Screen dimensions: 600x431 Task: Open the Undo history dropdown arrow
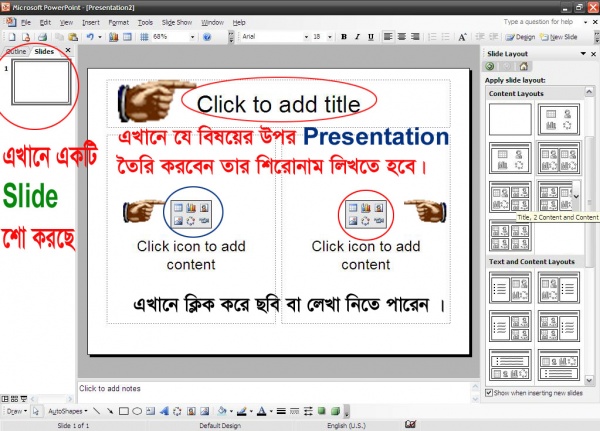100,37
